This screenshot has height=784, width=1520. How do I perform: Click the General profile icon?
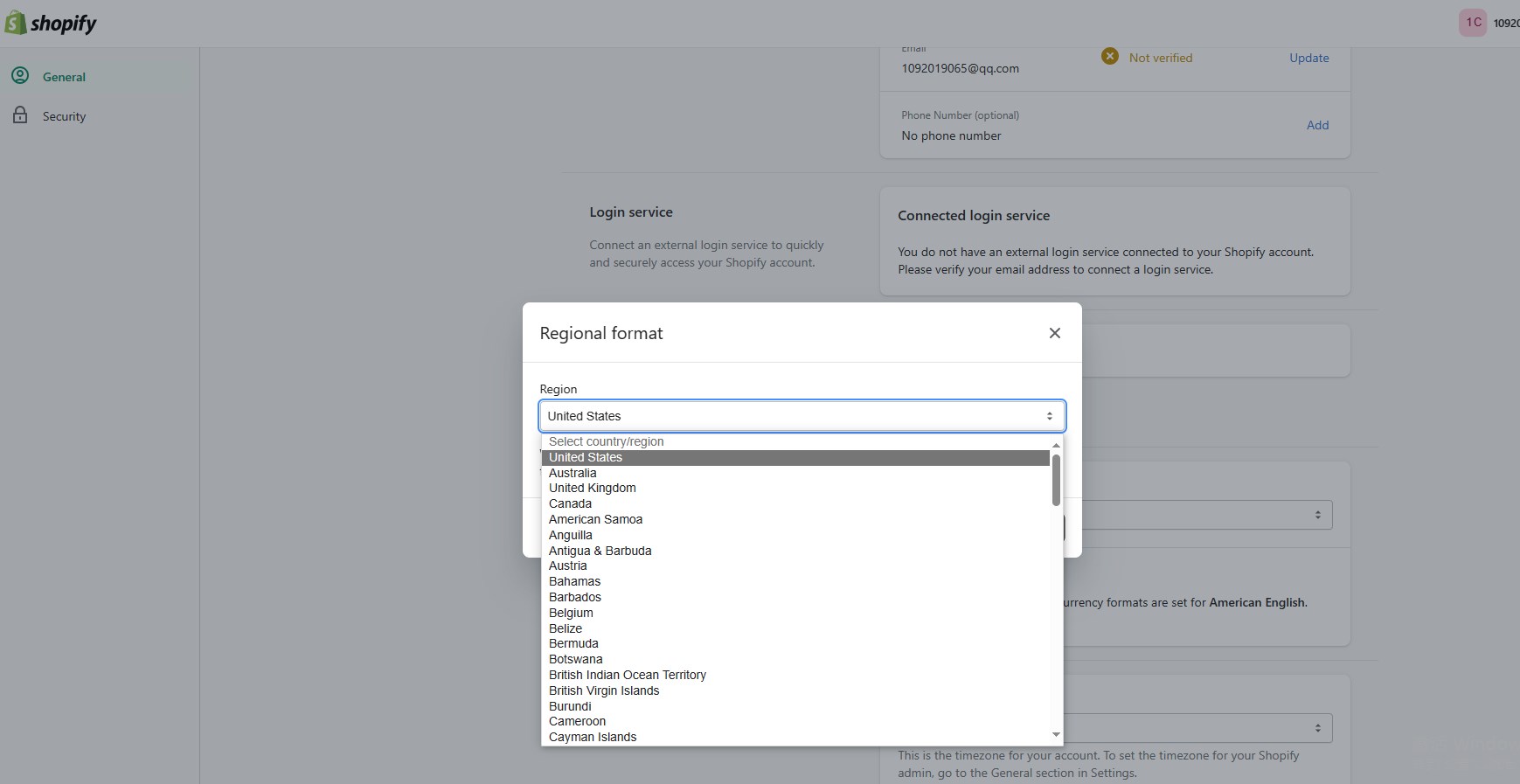tap(20, 76)
